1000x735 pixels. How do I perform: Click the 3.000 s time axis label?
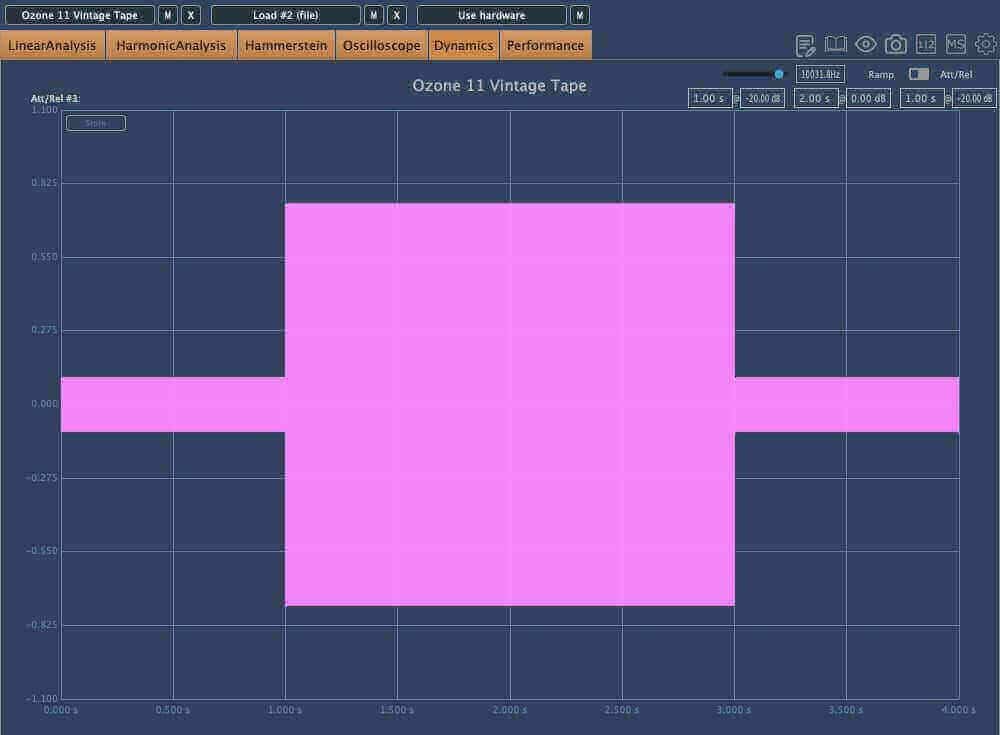pos(733,709)
